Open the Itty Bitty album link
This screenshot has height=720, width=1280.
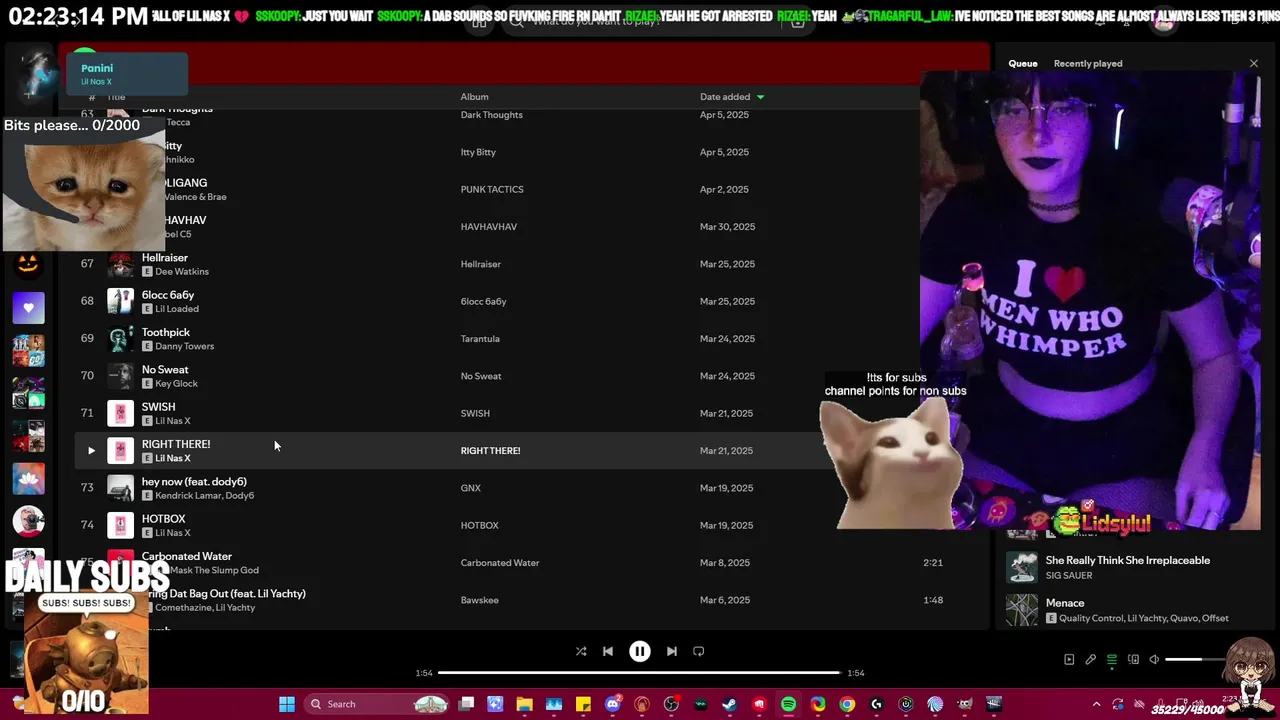click(478, 152)
